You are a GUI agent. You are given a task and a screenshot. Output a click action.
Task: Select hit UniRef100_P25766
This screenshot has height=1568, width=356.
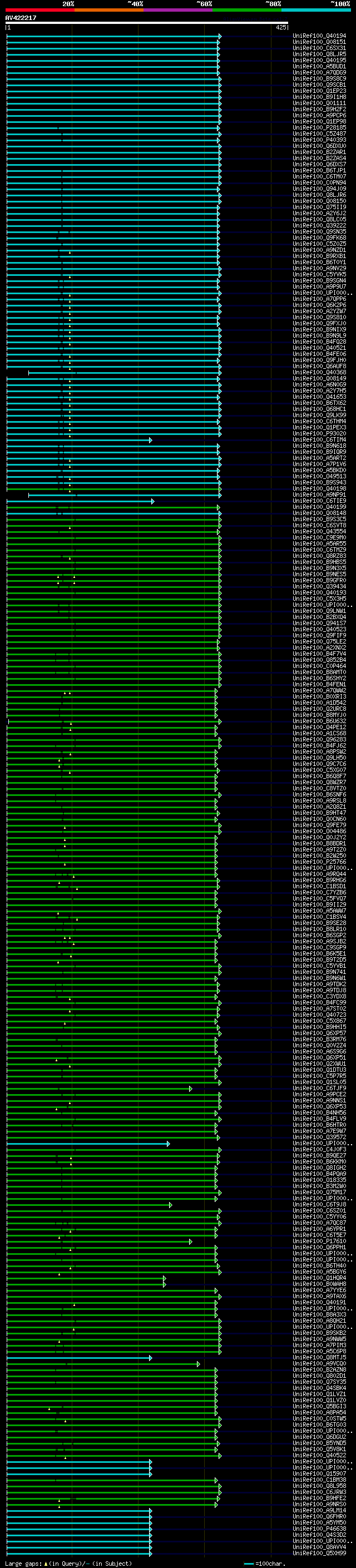[319, 863]
